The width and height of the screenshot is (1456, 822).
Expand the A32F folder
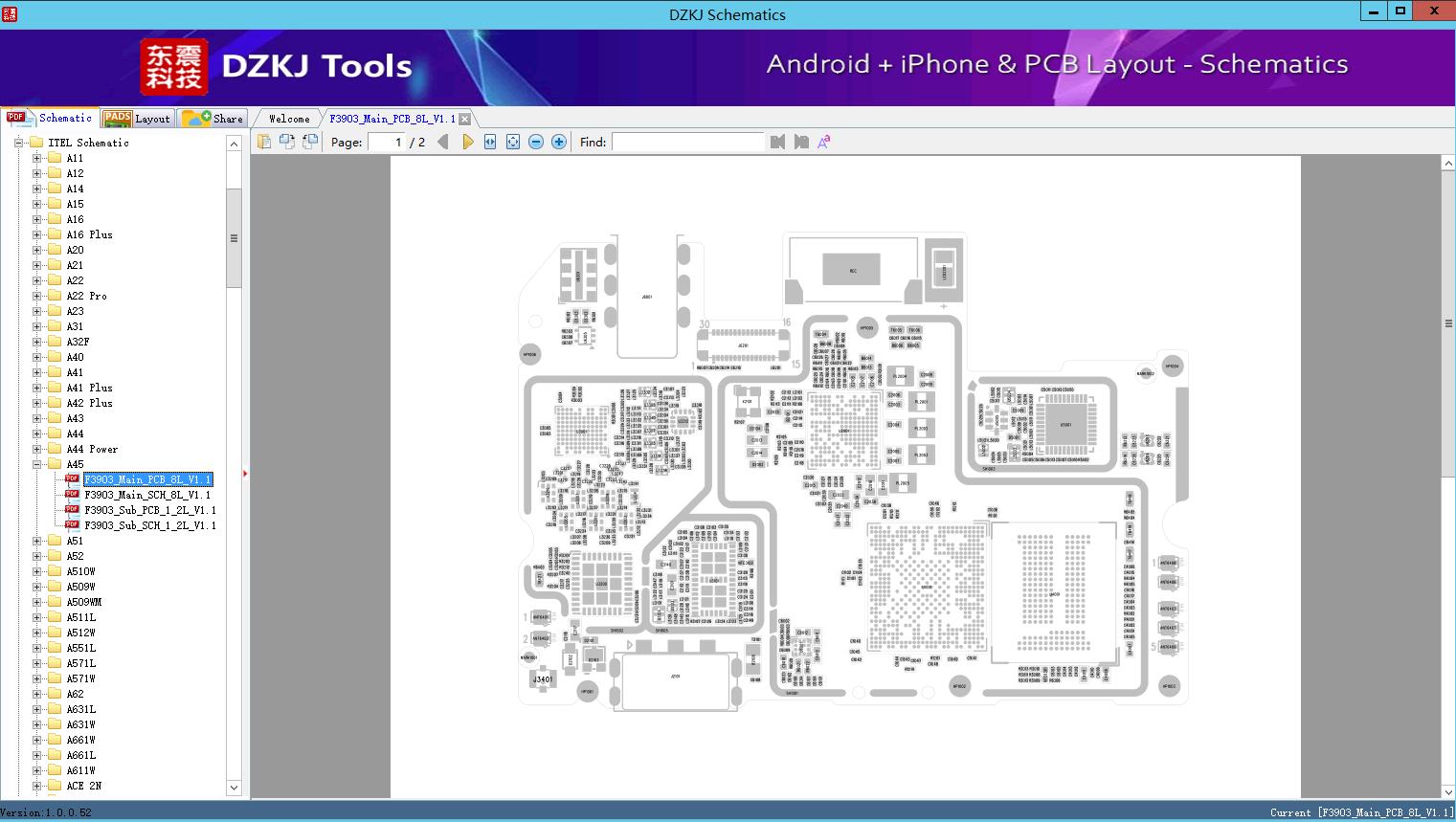(x=37, y=342)
